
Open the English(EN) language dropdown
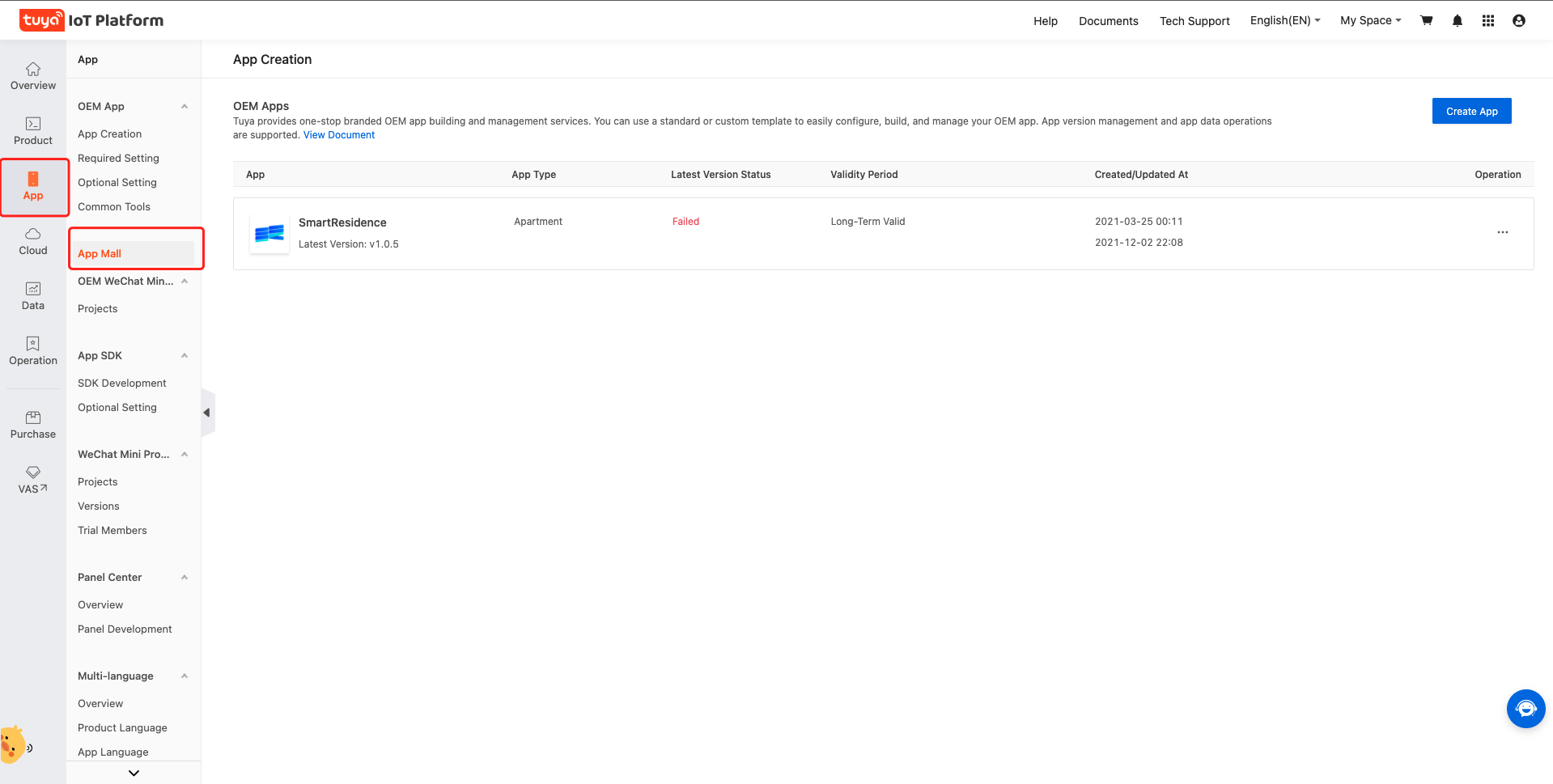1284,19
